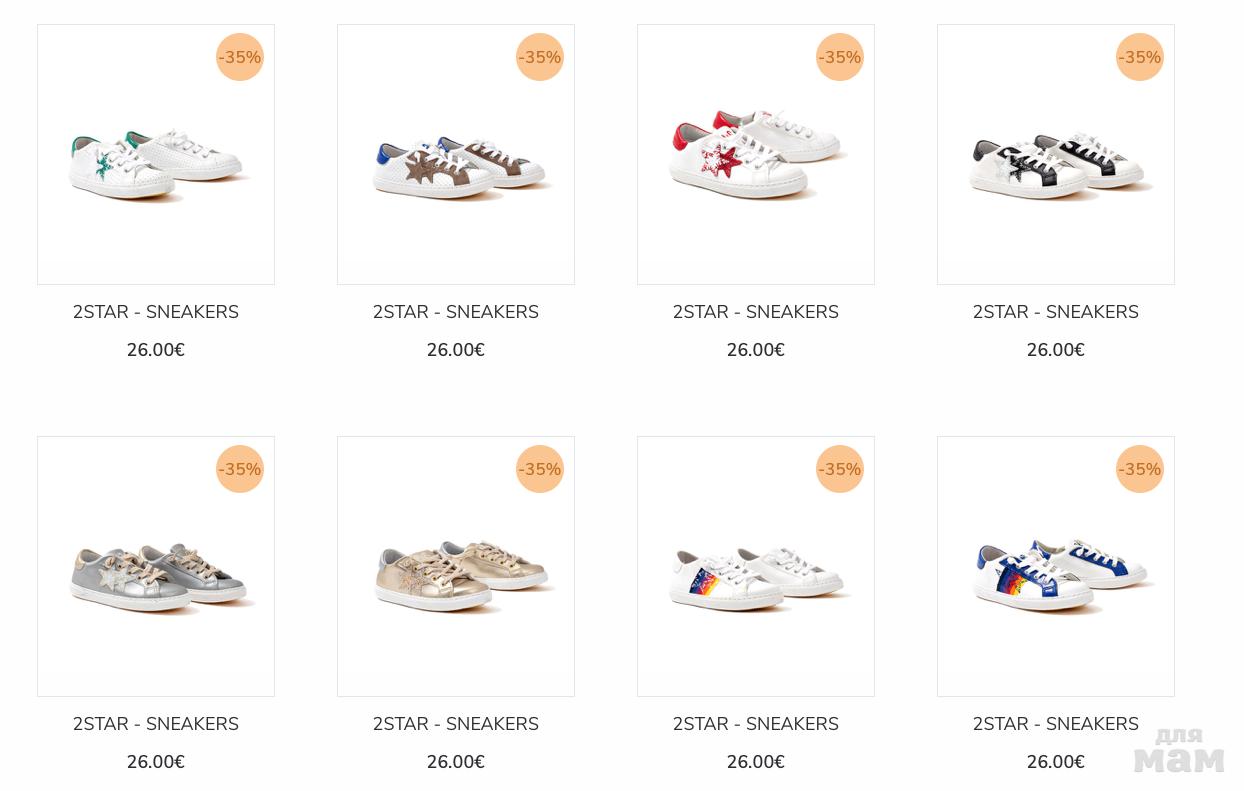1244x791 pixels.
Task: Click the discount badge on gold sneakers
Action: [540, 469]
